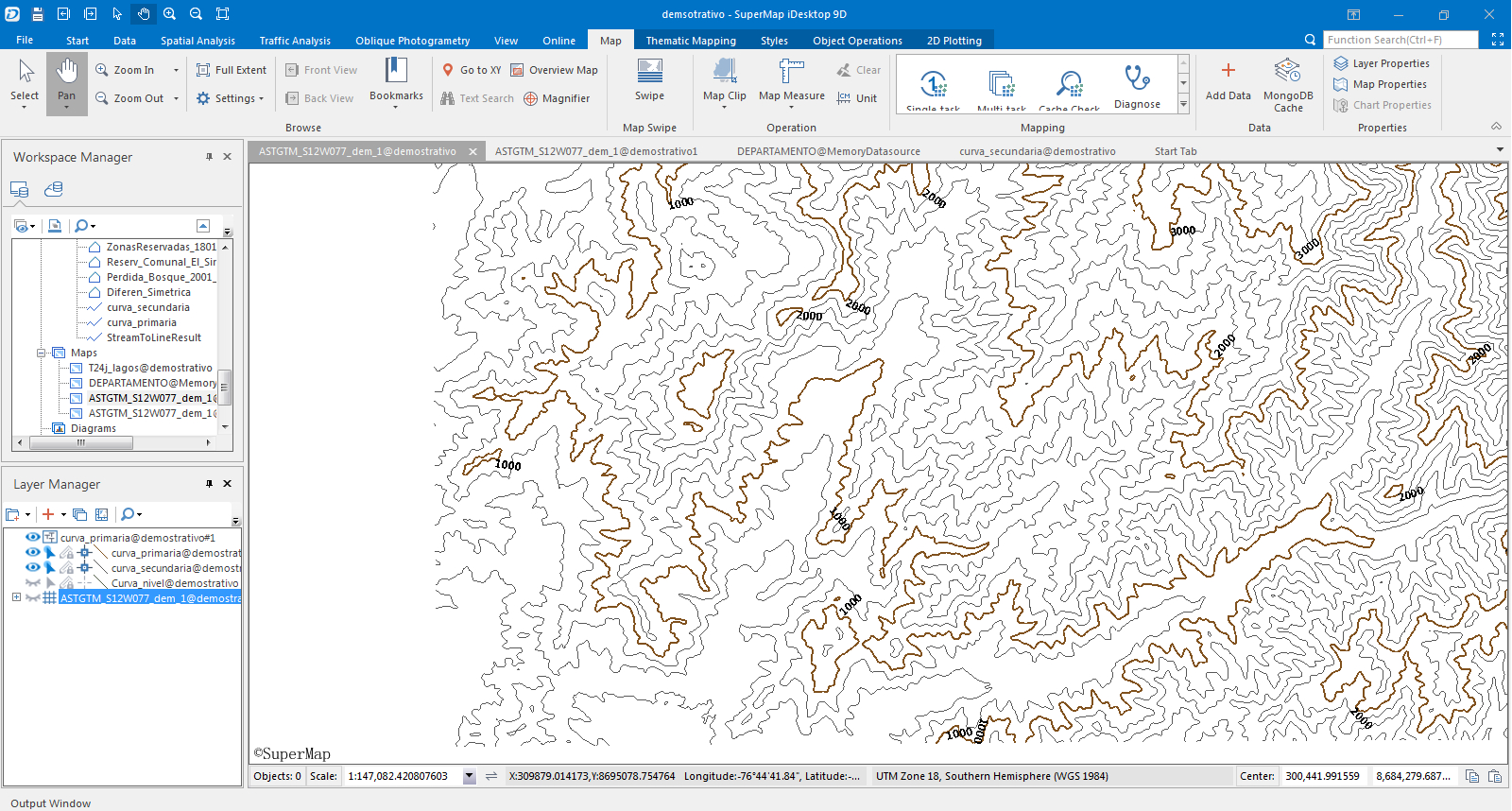The width and height of the screenshot is (1512, 811).
Task: Click the Function Search input field
Action: point(1400,40)
